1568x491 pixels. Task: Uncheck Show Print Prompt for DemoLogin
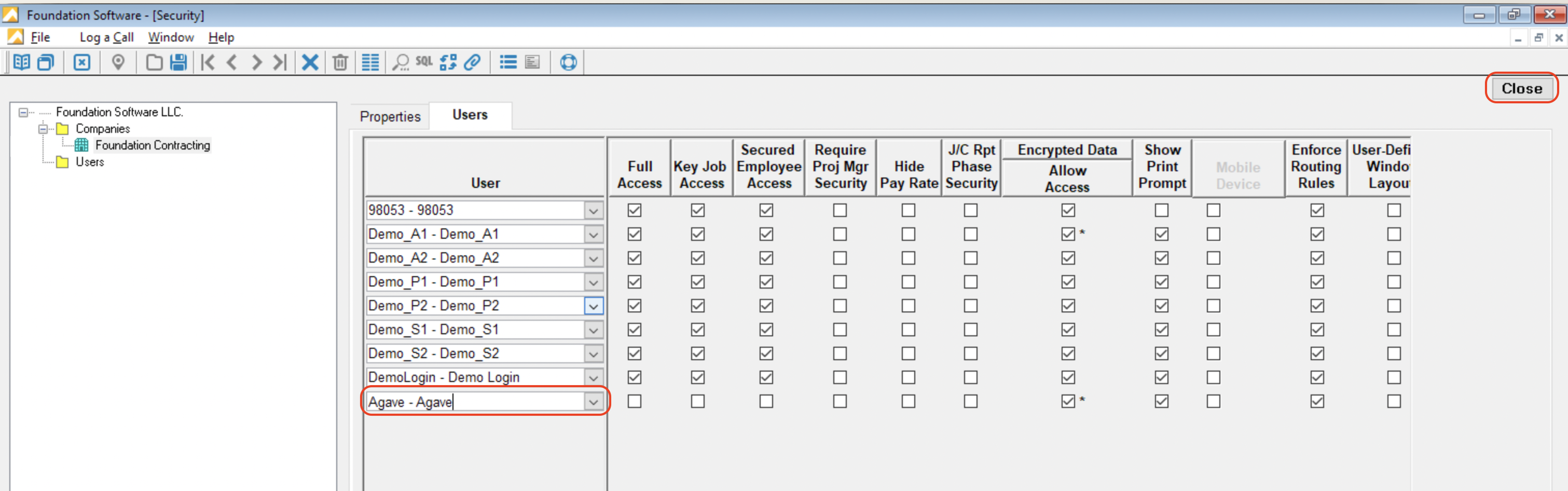(1161, 378)
